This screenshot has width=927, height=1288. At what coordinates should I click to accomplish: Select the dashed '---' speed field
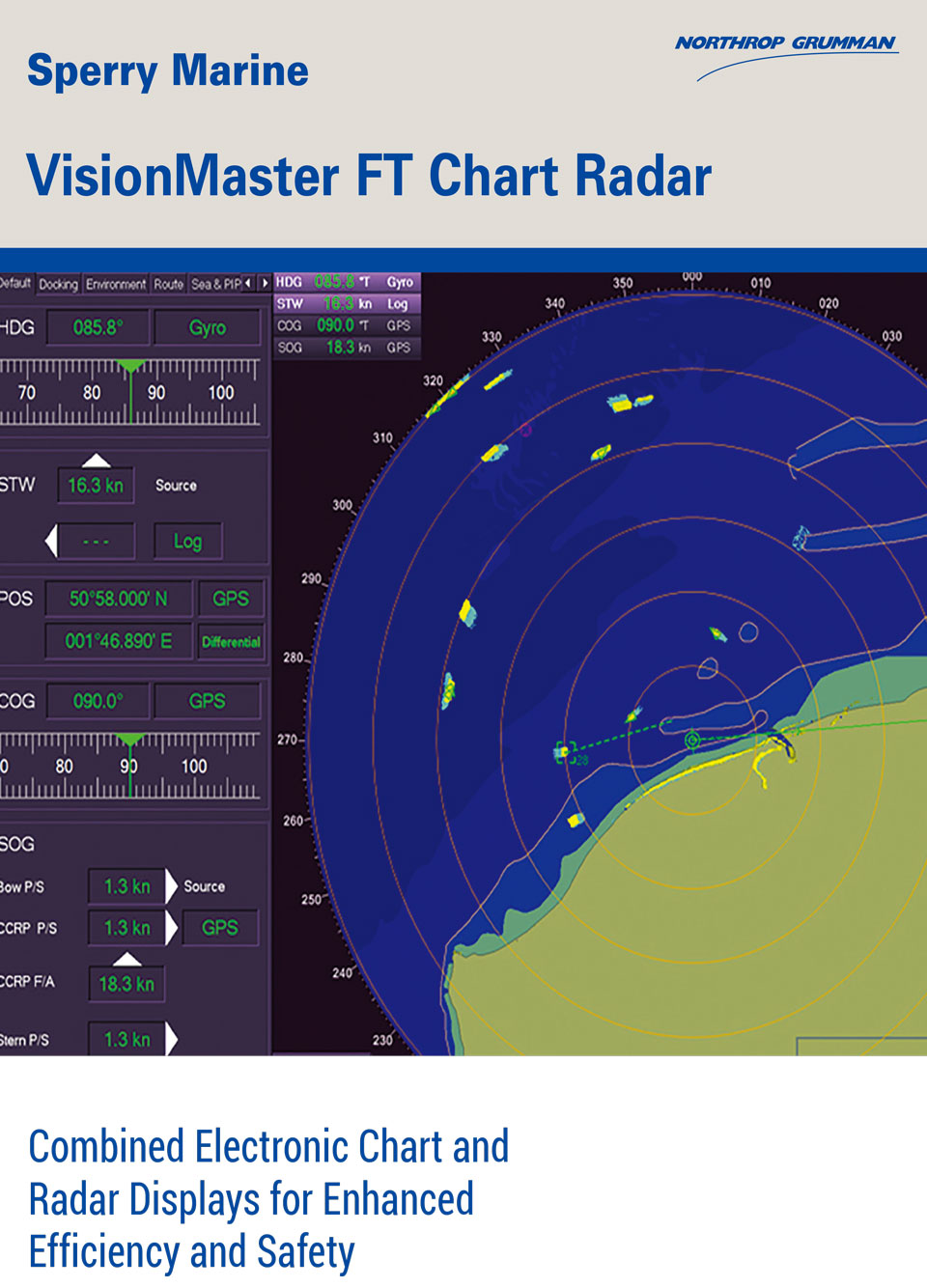pos(97,541)
